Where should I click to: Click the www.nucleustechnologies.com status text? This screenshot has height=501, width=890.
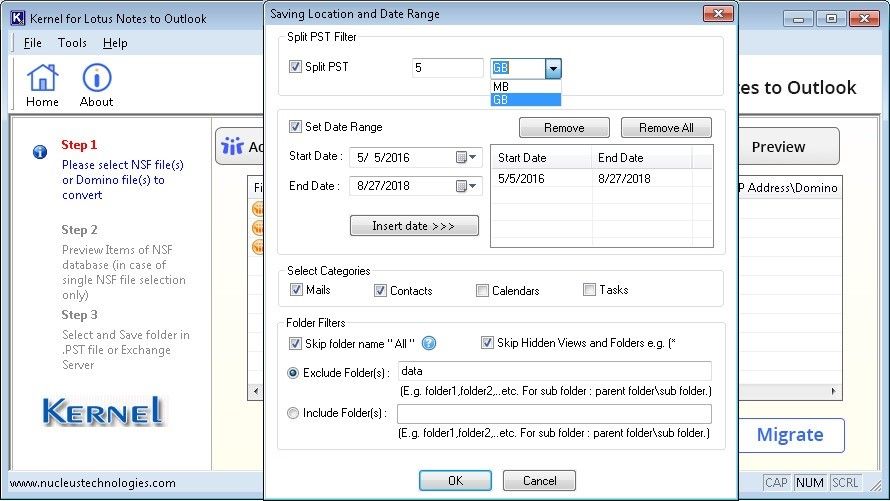(x=93, y=483)
